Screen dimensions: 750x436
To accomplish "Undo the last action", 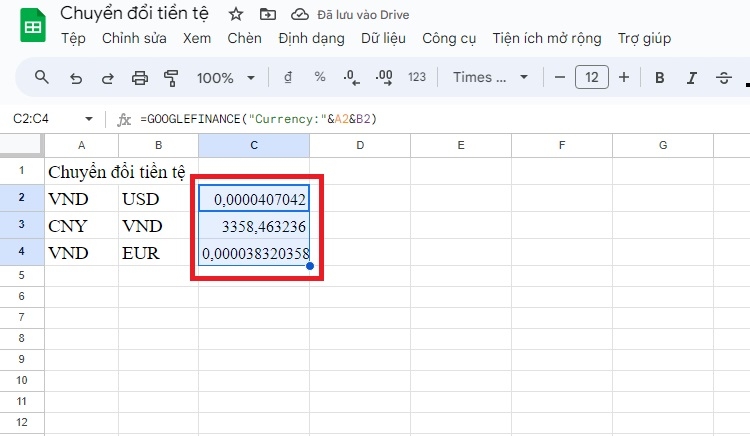I will (x=76, y=77).
